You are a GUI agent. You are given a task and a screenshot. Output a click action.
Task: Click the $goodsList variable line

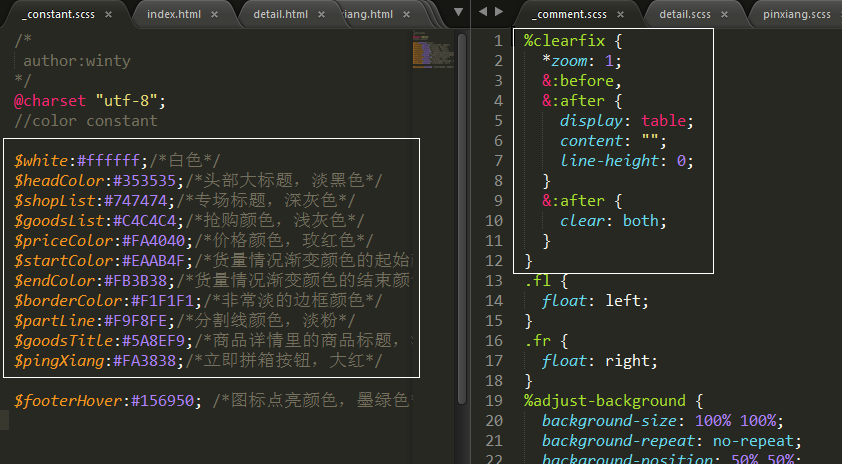pos(189,221)
